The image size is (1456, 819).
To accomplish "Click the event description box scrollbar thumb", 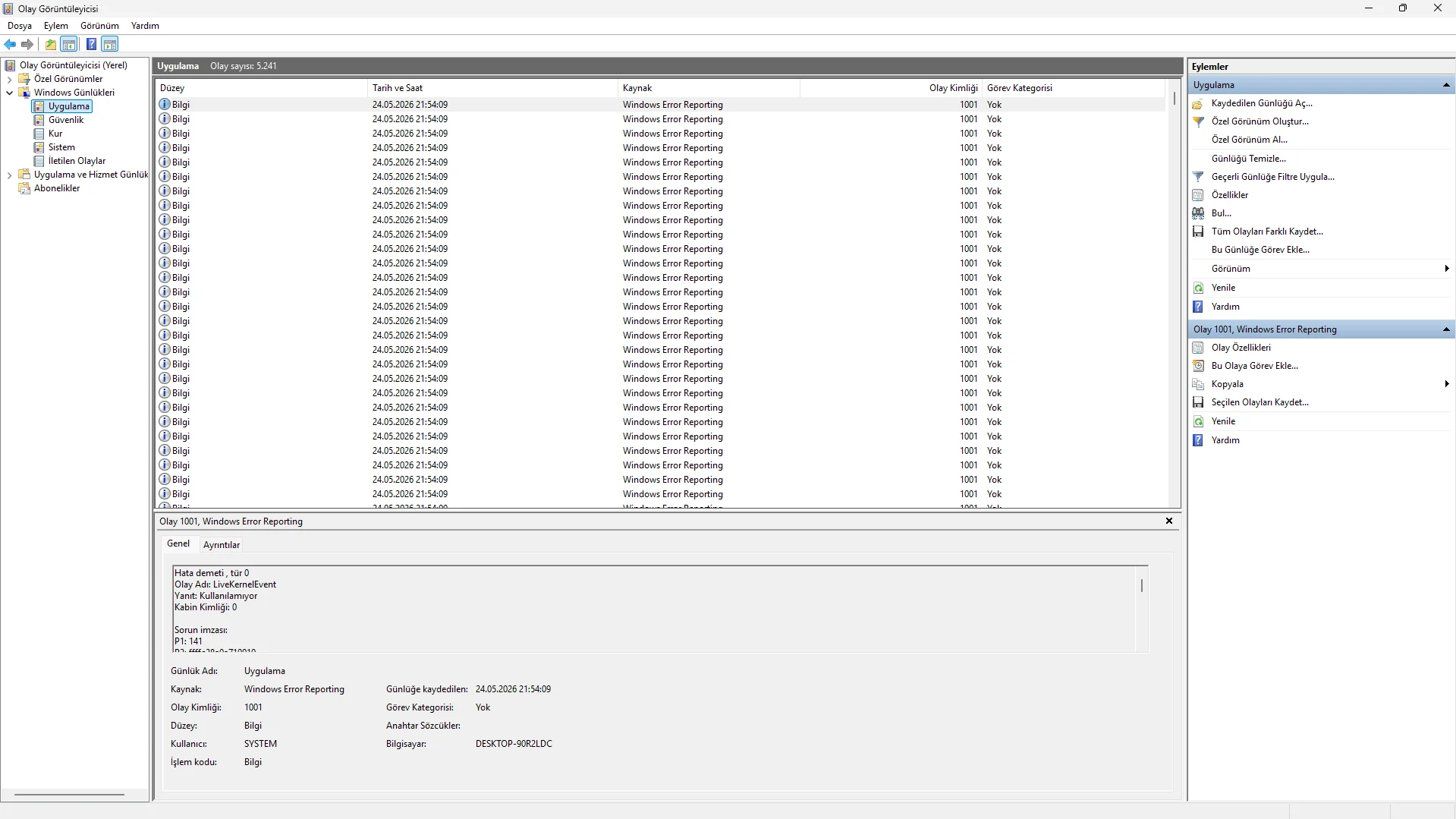I will point(1141,585).
